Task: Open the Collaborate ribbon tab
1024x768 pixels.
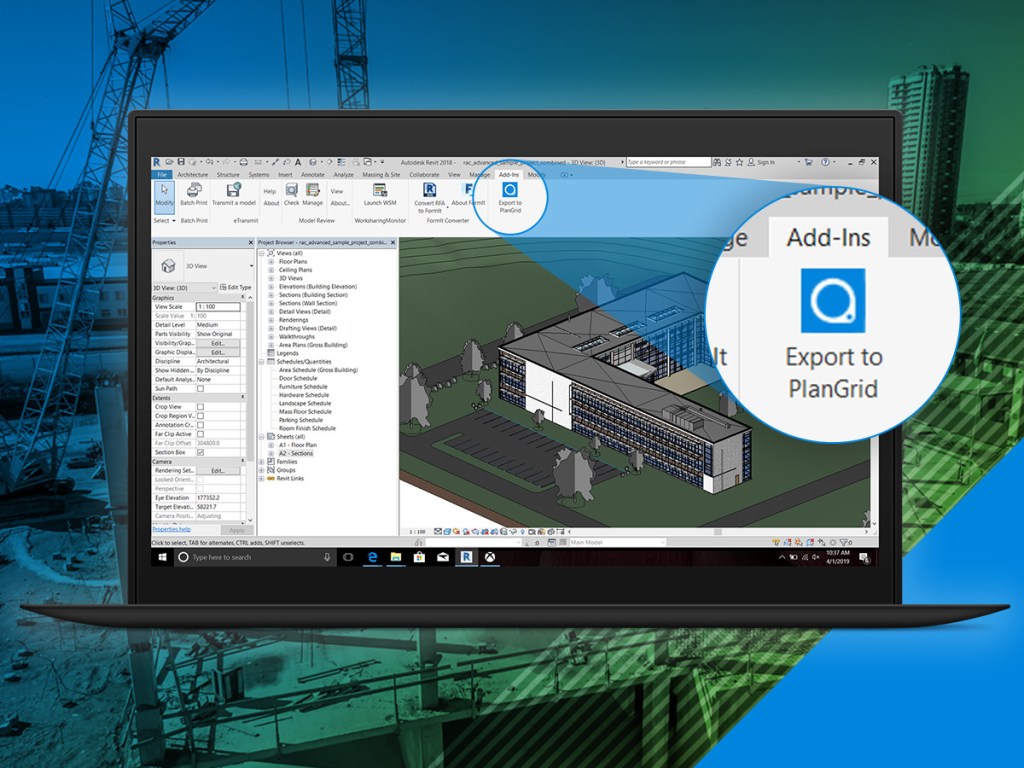Action: [x=424, y=174]
